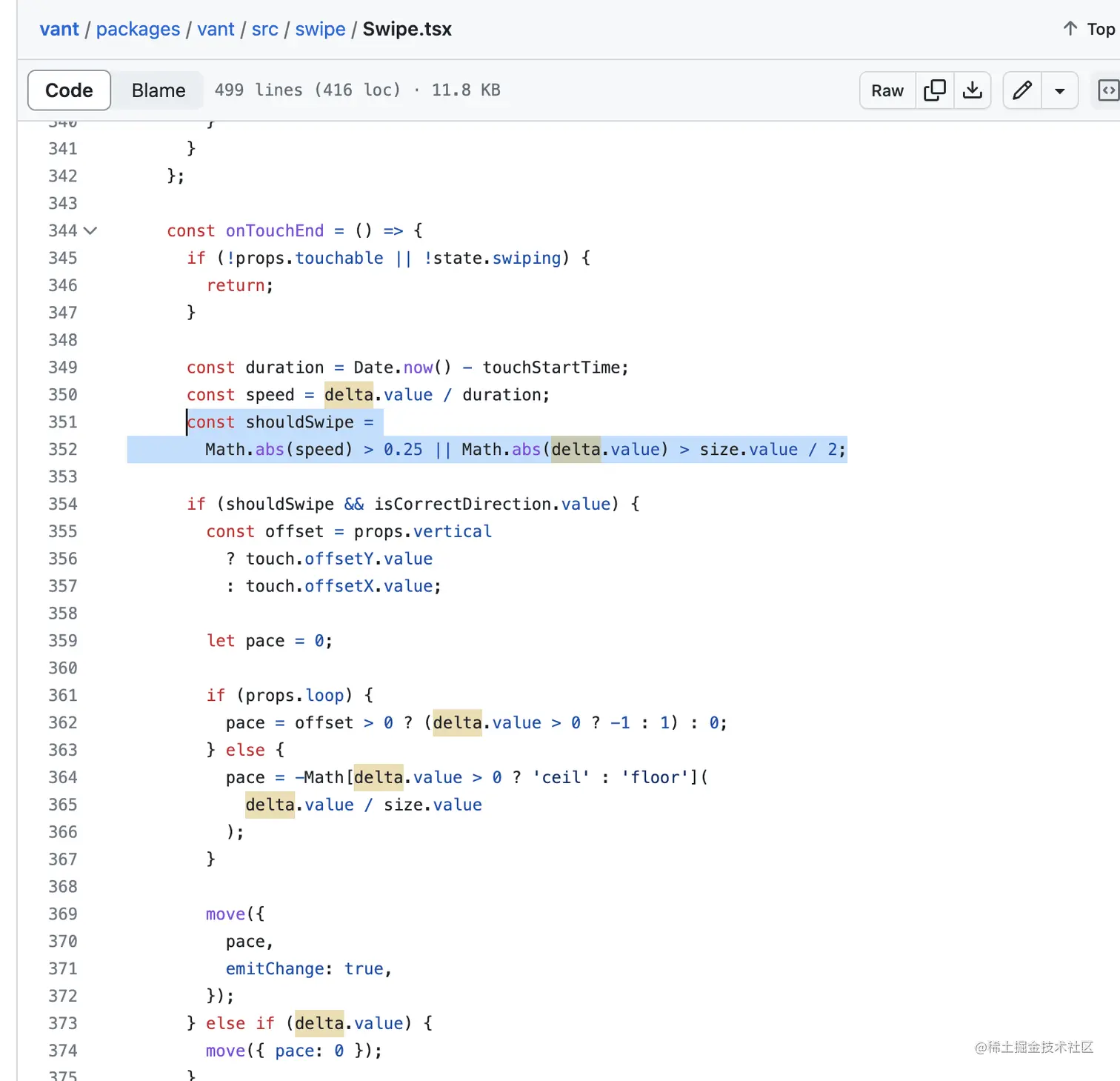
Task: Click the 0.25 number on line 352
Action: [x=403, y=450]
